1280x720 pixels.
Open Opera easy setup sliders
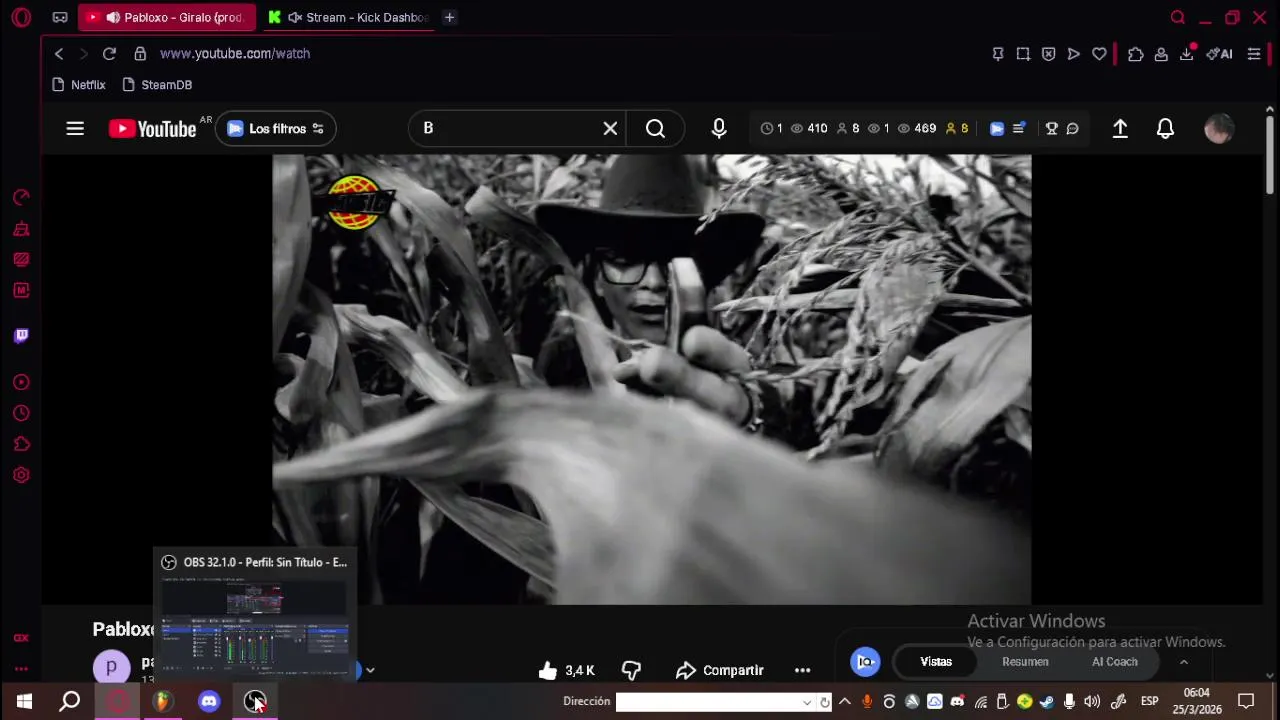[x=1254, y=54]
